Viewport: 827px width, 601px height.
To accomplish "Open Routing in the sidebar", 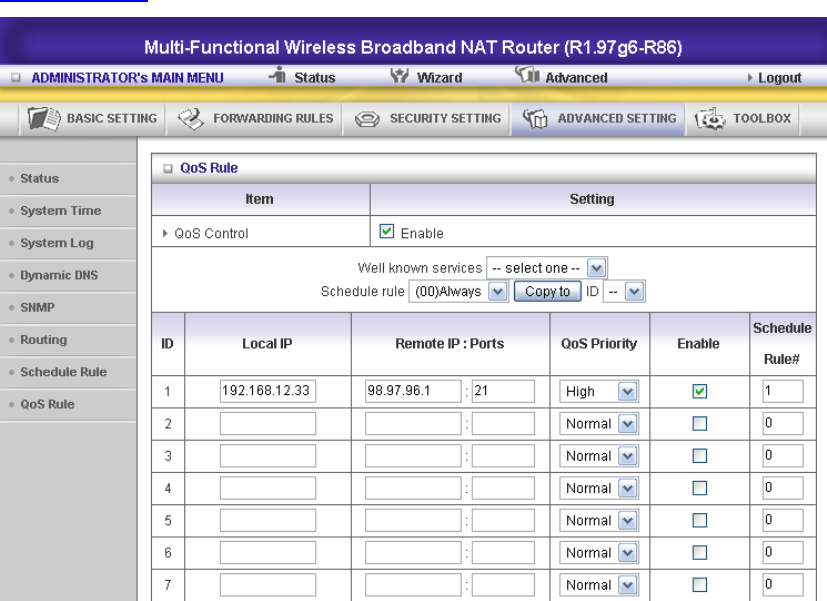I will (44, 340).
